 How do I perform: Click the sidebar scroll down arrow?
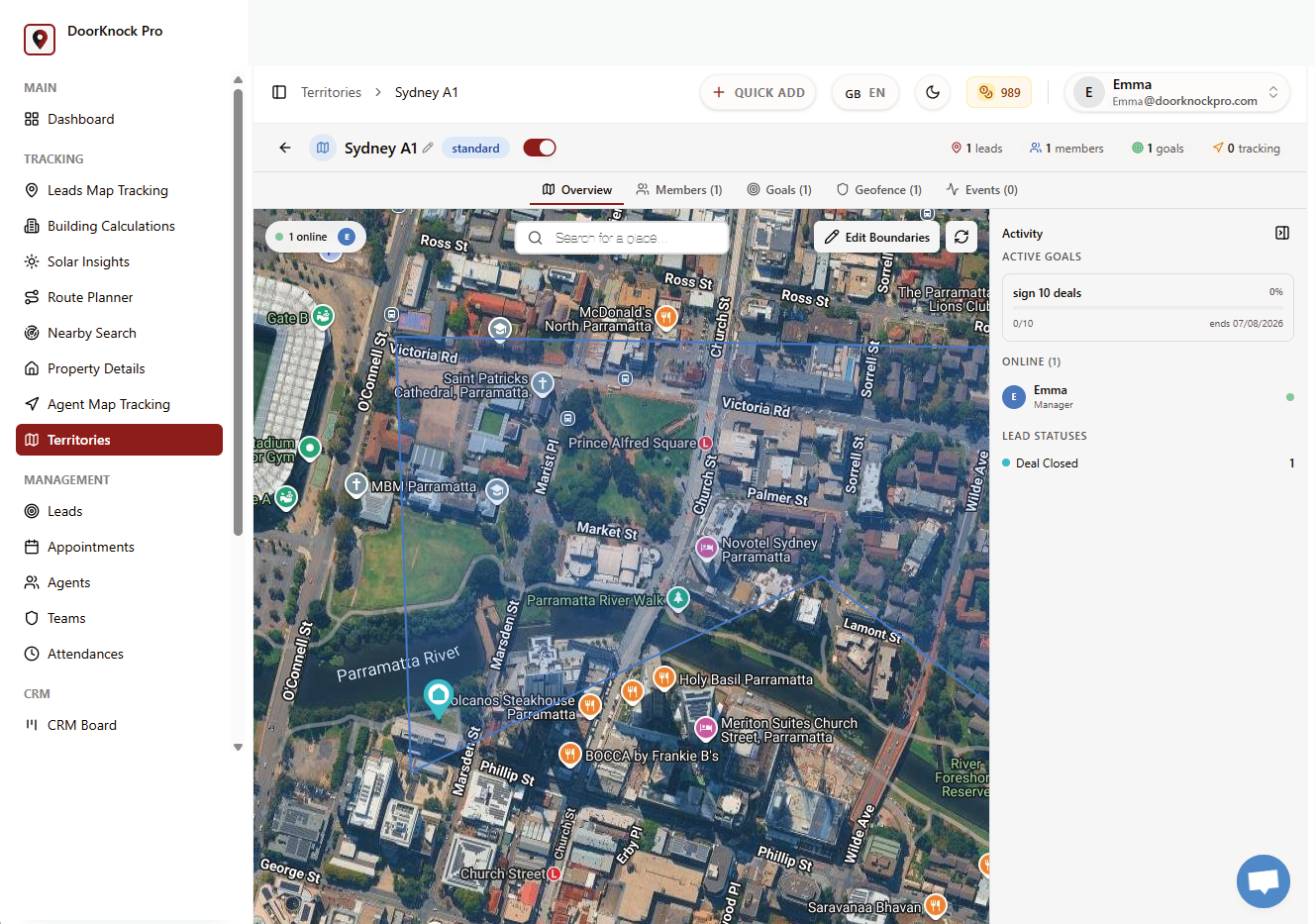pos(238,748)
